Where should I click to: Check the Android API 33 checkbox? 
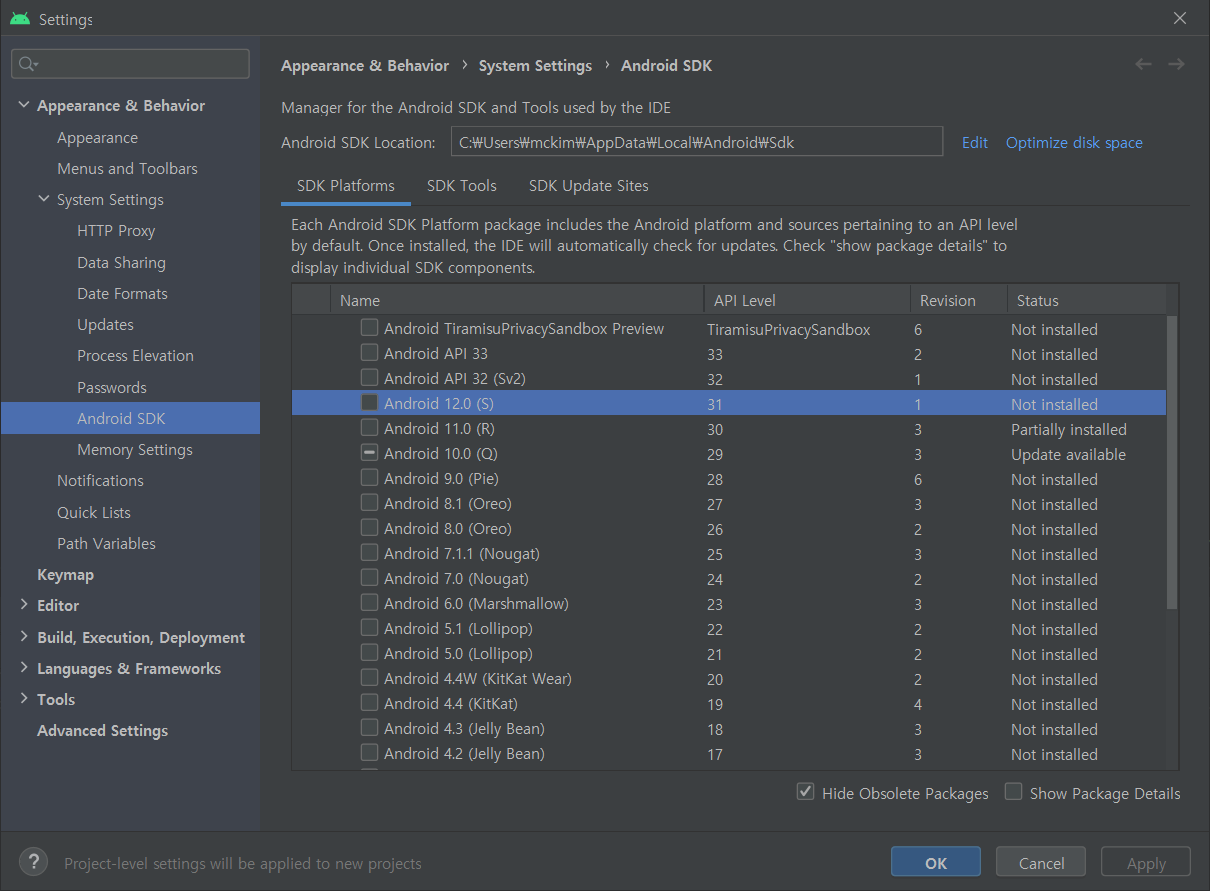tap(370, 352)
